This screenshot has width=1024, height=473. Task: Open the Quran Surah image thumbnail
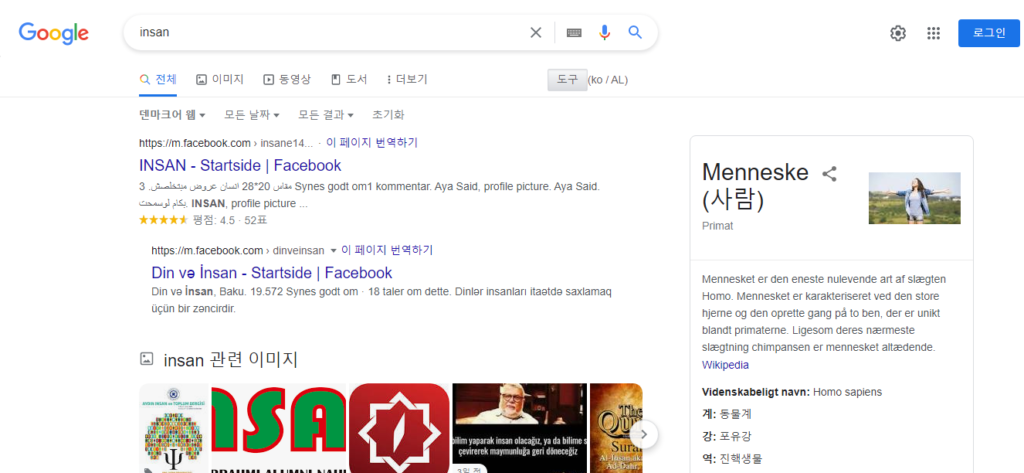tap(616, 428)
